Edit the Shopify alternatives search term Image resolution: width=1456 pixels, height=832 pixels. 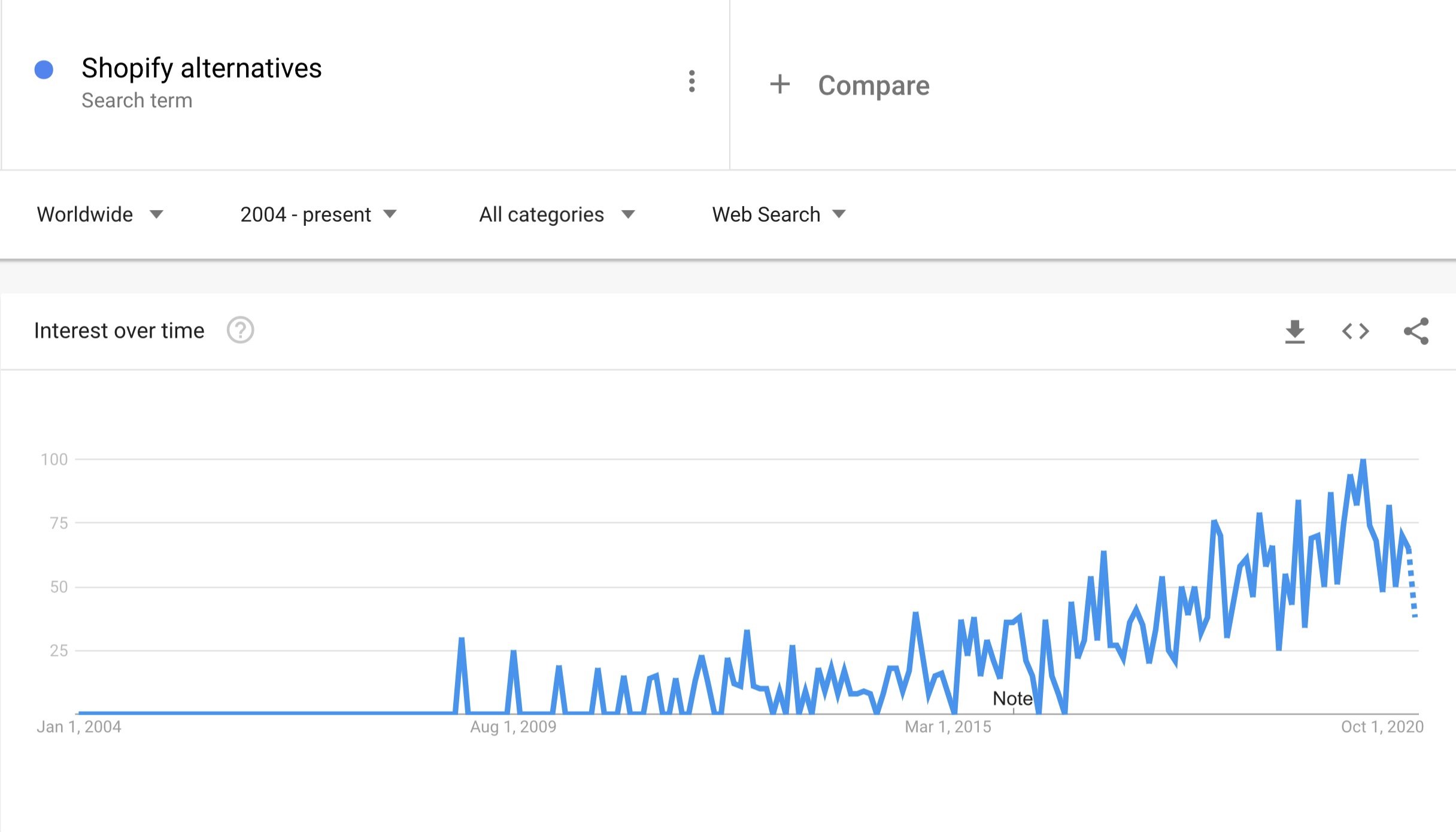pyautogui.click(x=201, y=68)
